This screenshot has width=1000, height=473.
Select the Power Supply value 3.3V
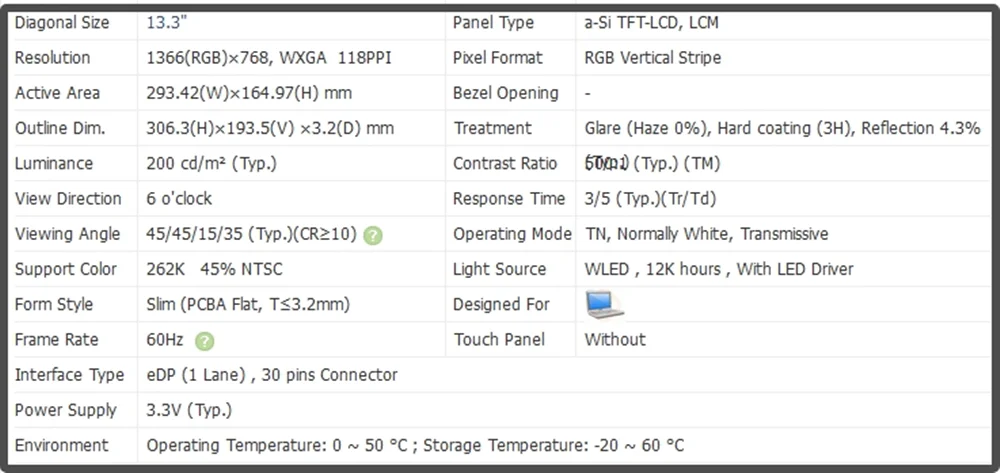click(x=189, y=410)
